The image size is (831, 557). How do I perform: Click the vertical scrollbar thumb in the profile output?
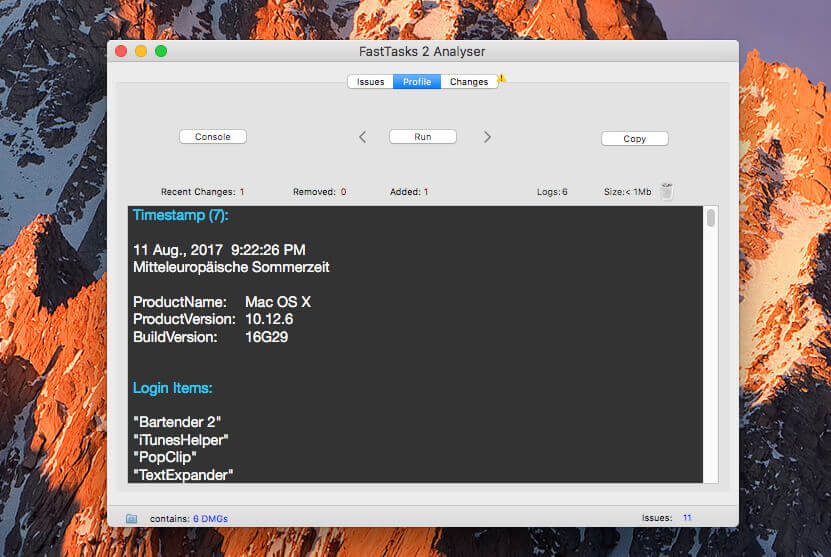pos(711,218)
